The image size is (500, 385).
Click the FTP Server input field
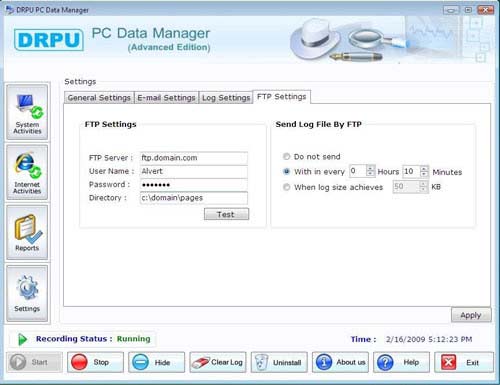pyautogui.click(x=194, y=158)
